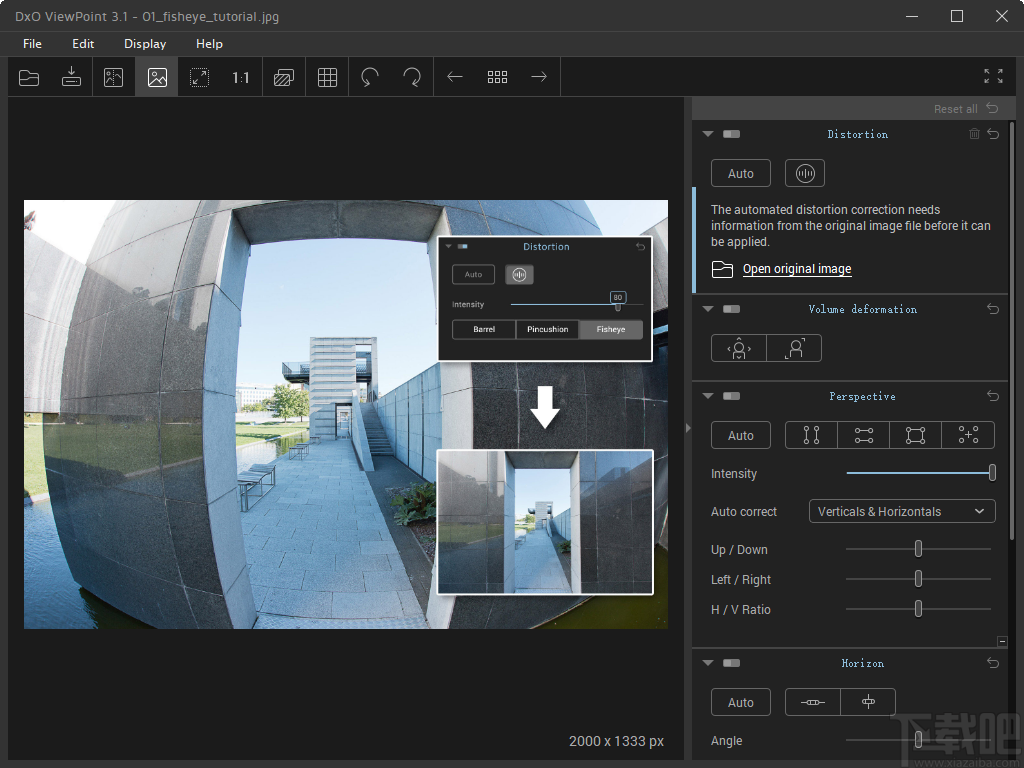Click the save/export image toolbar icon
1024x768 pixels.
[x=71, y=77]
